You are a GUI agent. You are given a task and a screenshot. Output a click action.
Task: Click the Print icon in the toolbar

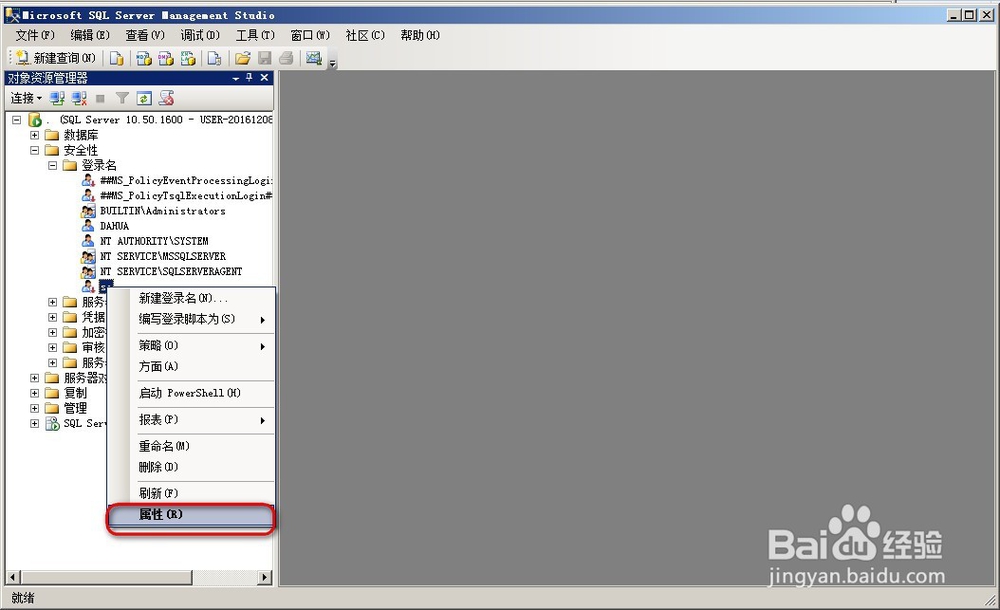click(x=286, y=59)
